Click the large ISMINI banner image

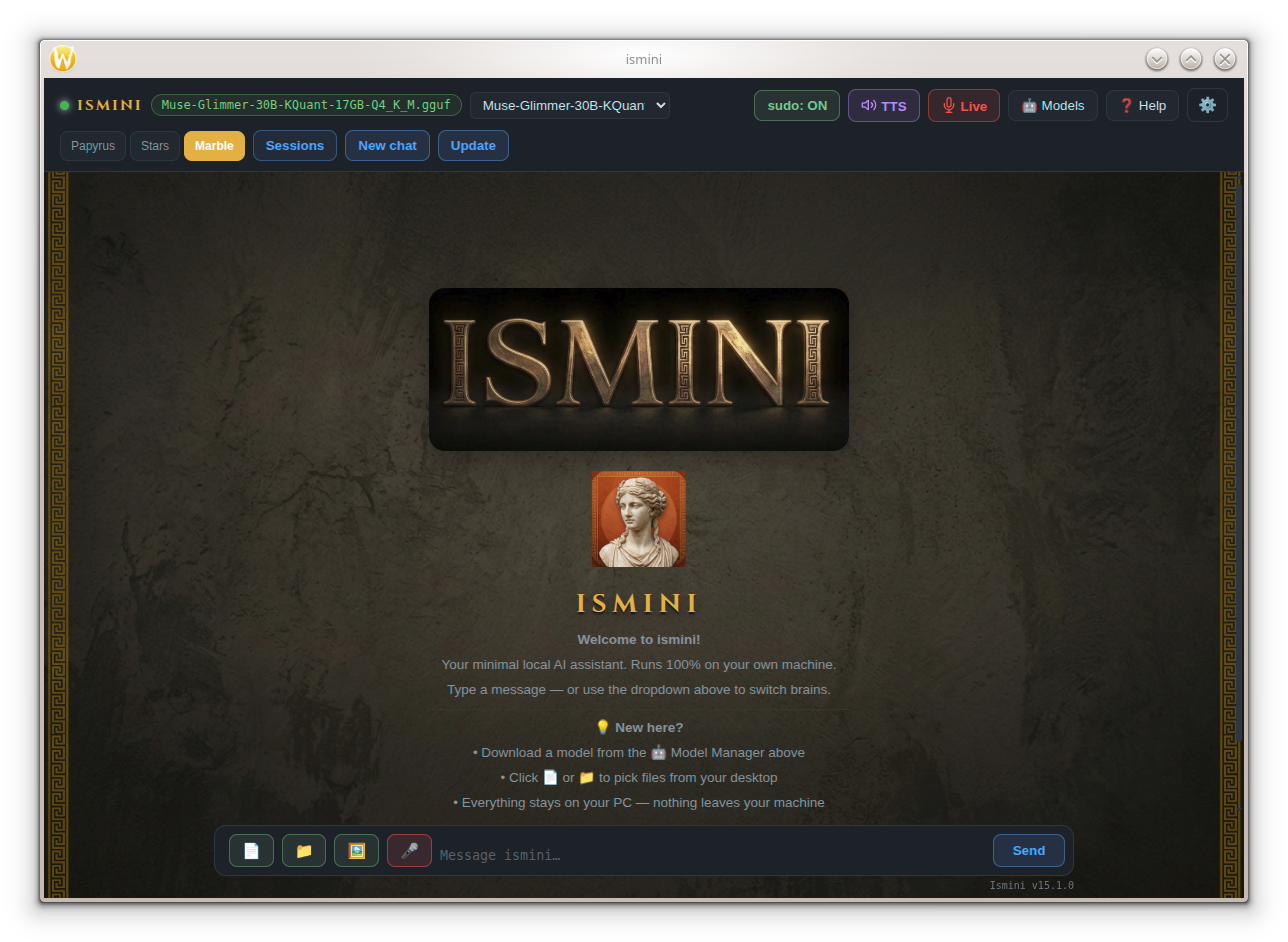coord(639,369)
